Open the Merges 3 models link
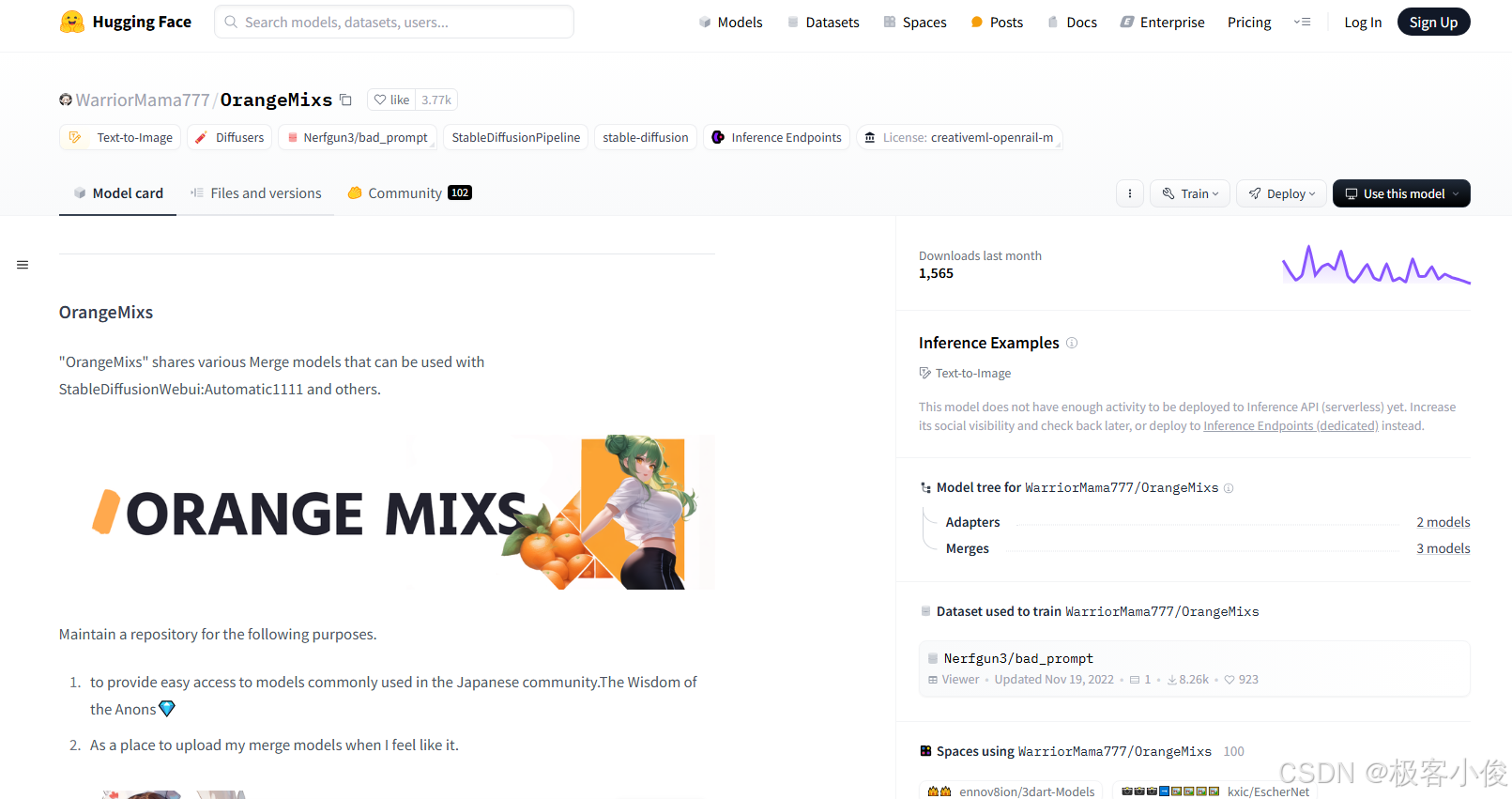The image size is (1512, 799). point(1443,548)
